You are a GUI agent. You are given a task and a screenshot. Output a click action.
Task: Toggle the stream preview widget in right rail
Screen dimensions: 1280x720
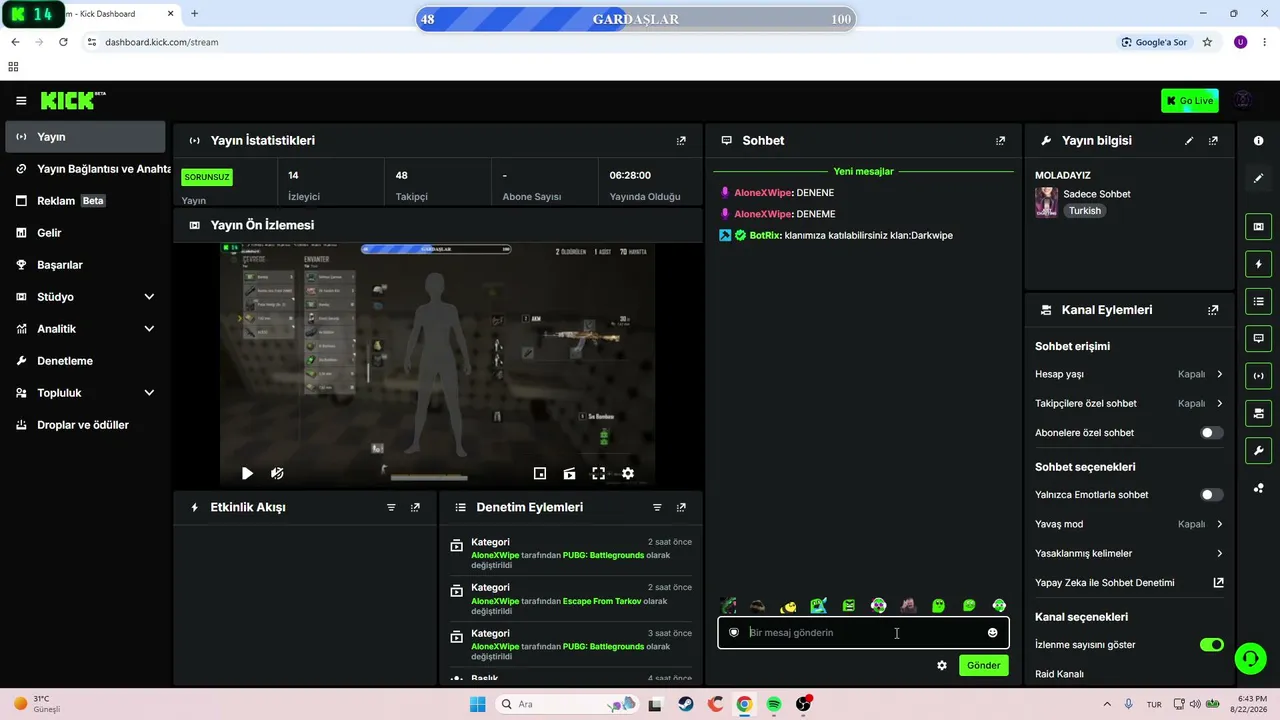[1258, 227]
